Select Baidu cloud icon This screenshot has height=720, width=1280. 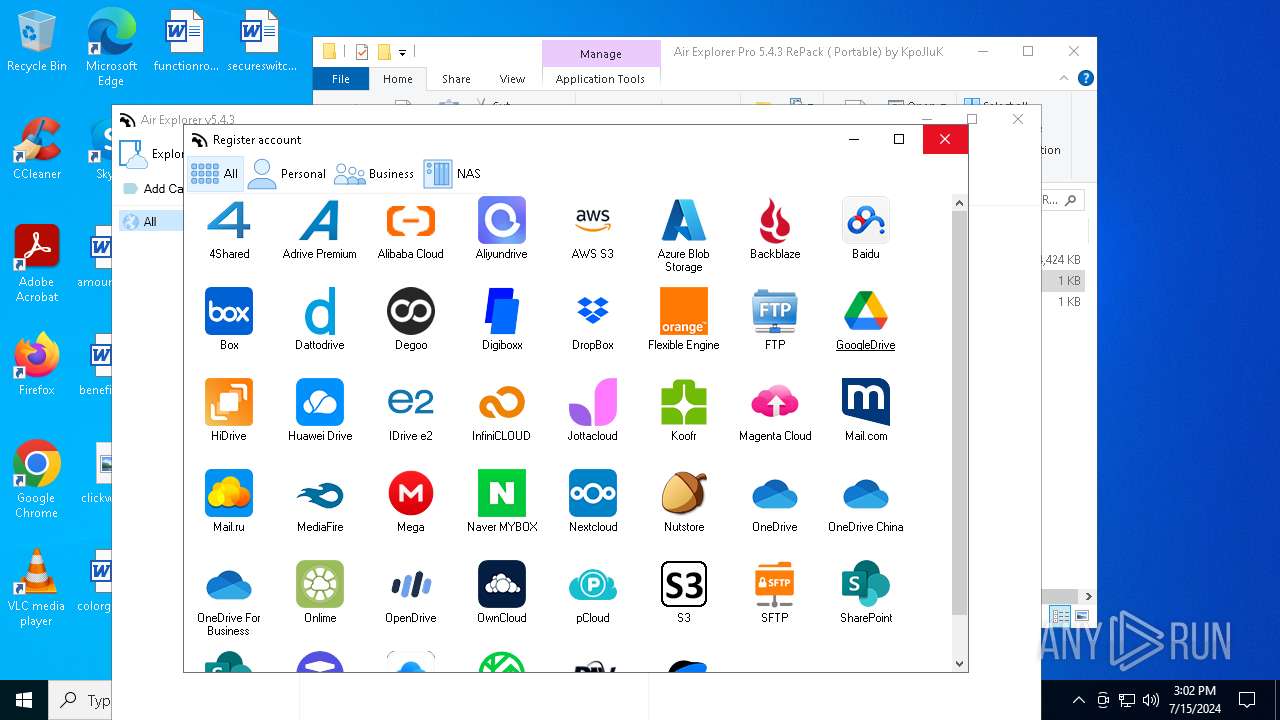tap(866, 229)
